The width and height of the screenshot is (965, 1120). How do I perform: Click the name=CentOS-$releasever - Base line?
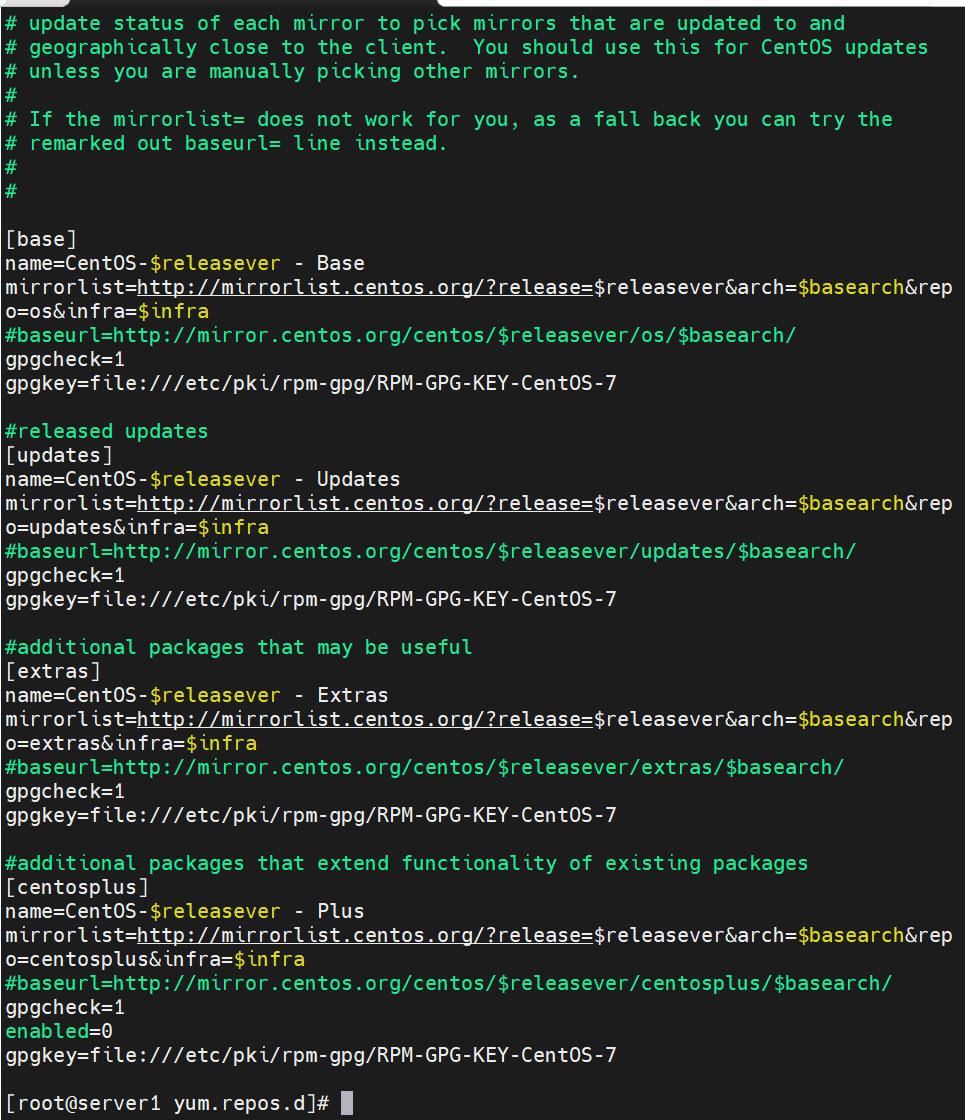[185, 264]
